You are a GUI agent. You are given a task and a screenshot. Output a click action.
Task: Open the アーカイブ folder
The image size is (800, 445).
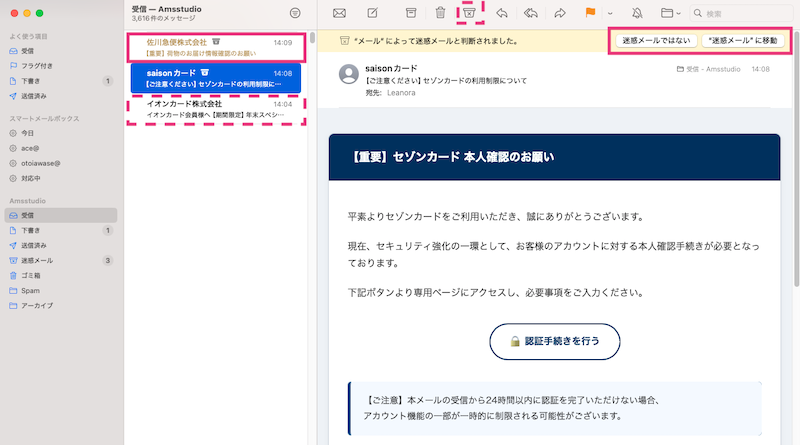61,305
